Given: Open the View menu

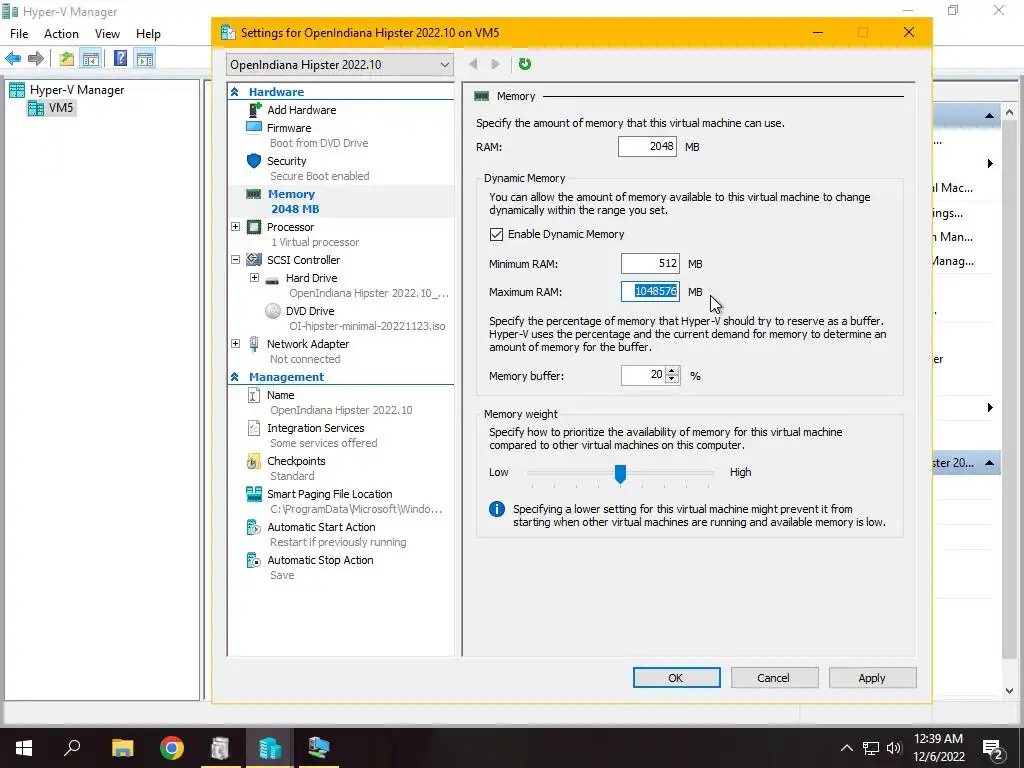Looking at the screenshot, I should tap(107, 34).
